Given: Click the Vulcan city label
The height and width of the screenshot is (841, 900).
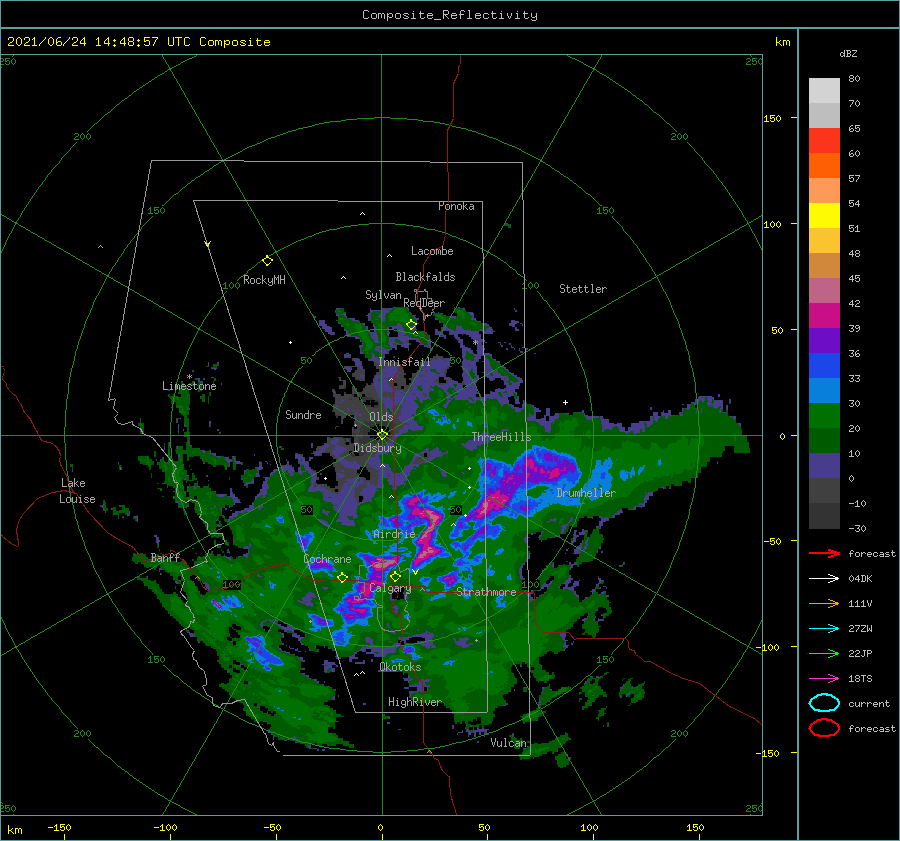Looking at the screenshot, I should click(509, 743).
